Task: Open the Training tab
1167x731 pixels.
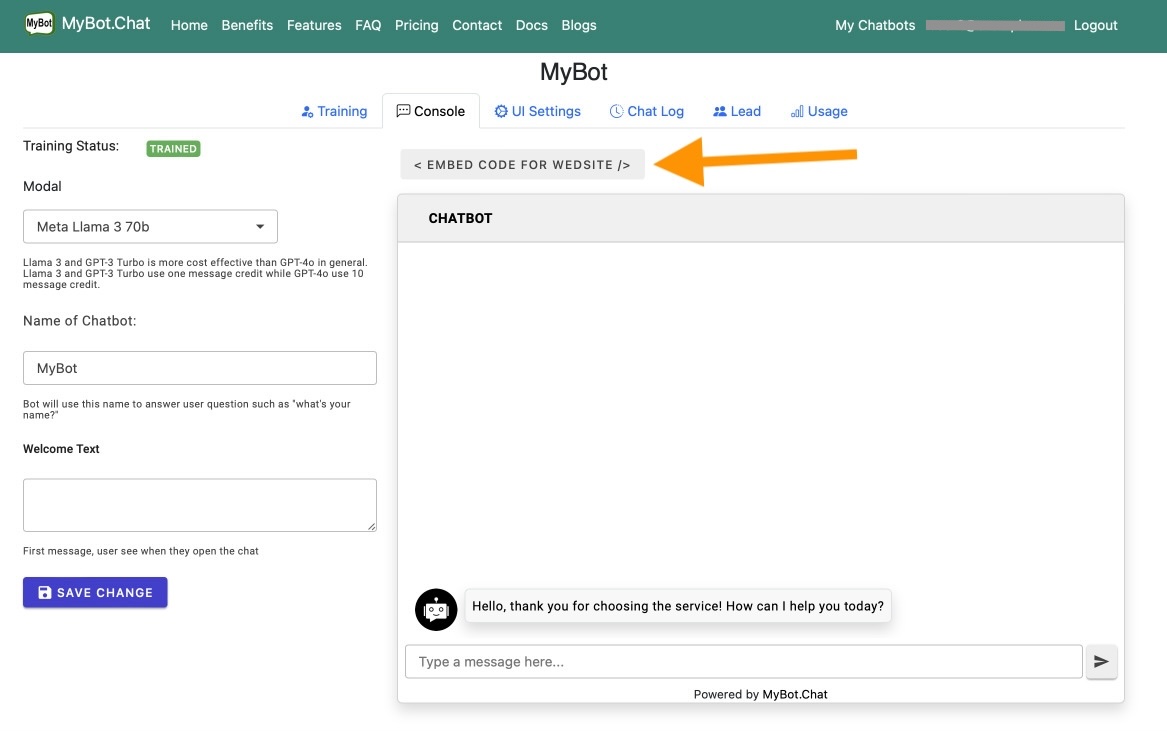Action: tap(334, 111)
